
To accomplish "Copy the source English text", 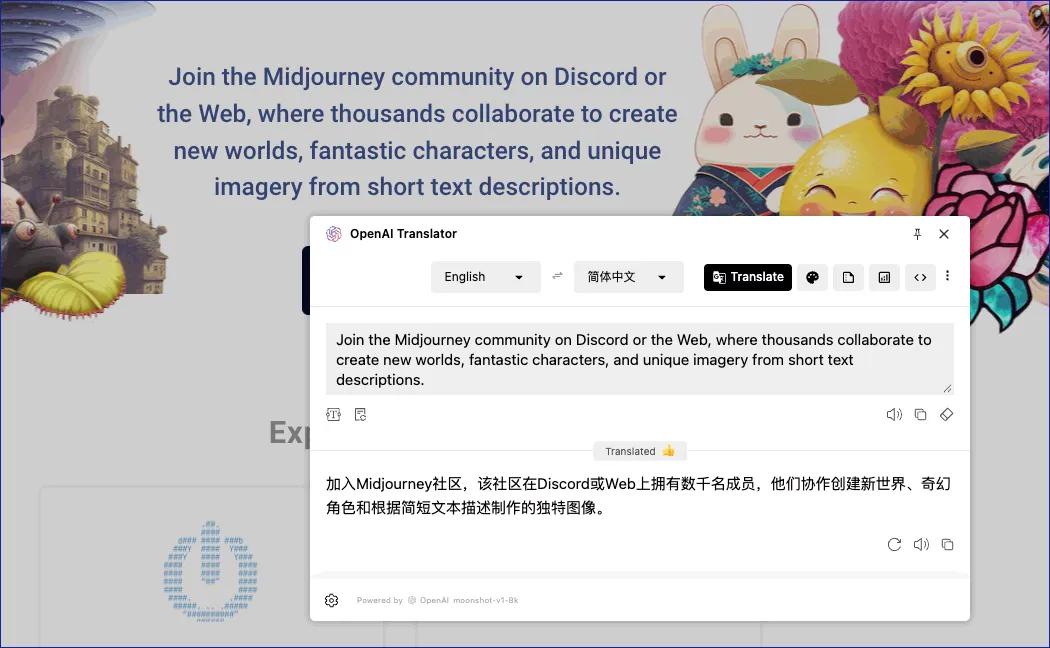I will 920,414.
